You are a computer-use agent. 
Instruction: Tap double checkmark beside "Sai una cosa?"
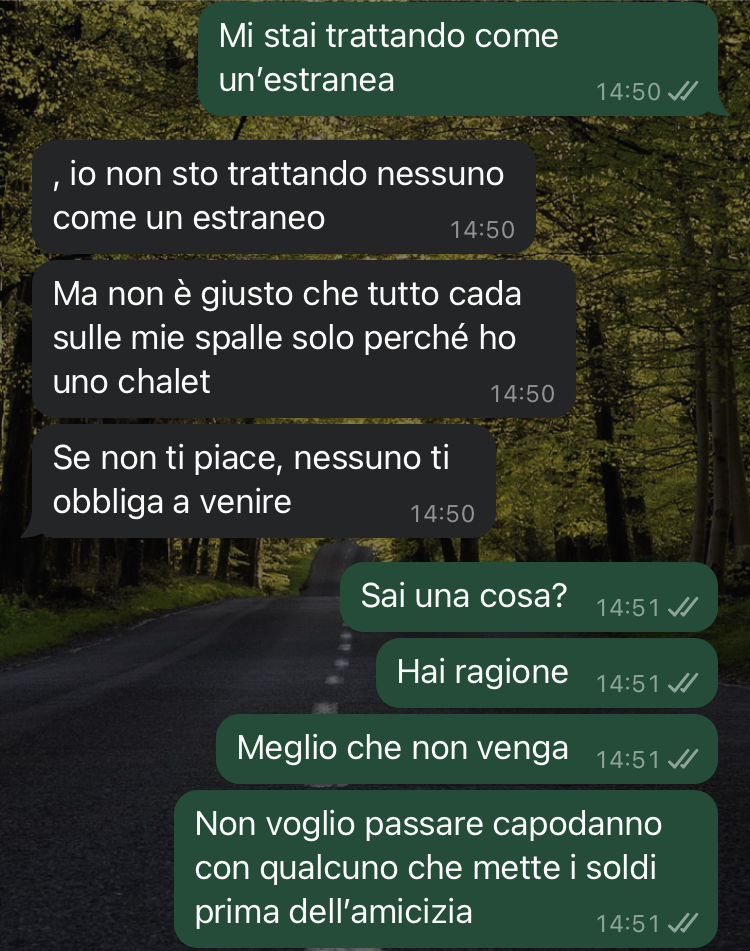(683, 607)
